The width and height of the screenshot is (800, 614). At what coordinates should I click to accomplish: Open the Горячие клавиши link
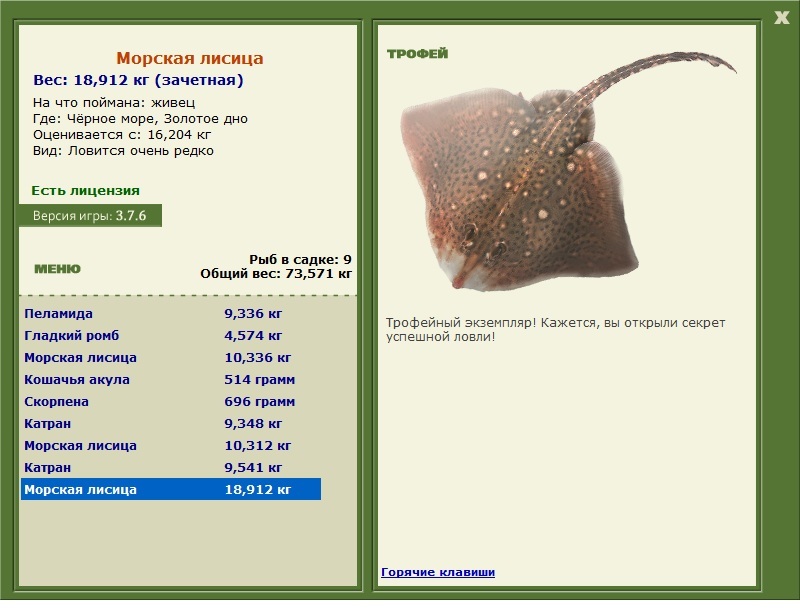tap(438, 572)
